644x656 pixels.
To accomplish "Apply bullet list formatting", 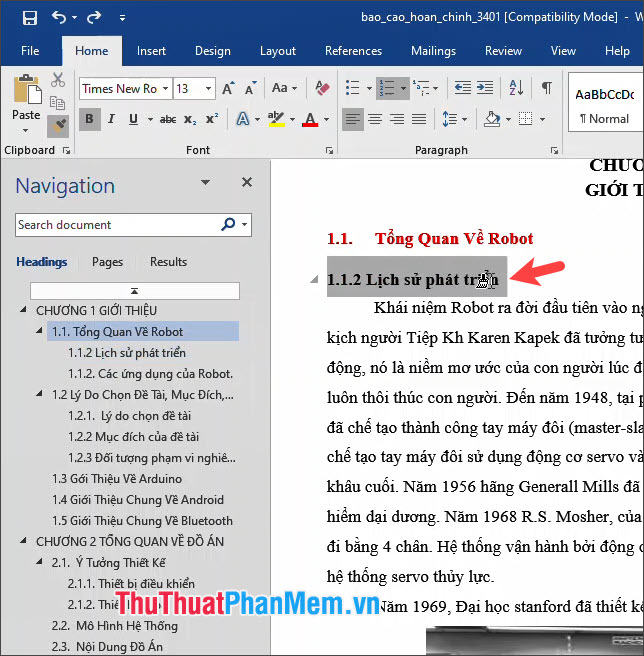I will pyautogui.click(x=353, y=88).
